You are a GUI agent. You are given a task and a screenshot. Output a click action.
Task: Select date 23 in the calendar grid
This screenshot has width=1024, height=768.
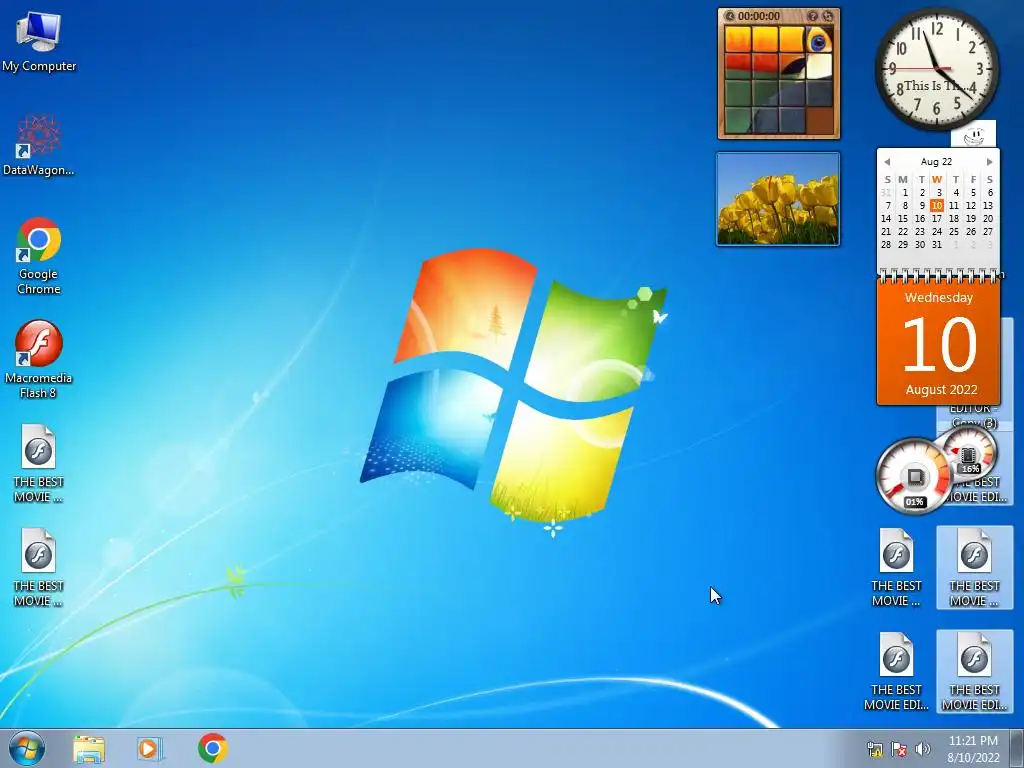(x=920, y=231)
